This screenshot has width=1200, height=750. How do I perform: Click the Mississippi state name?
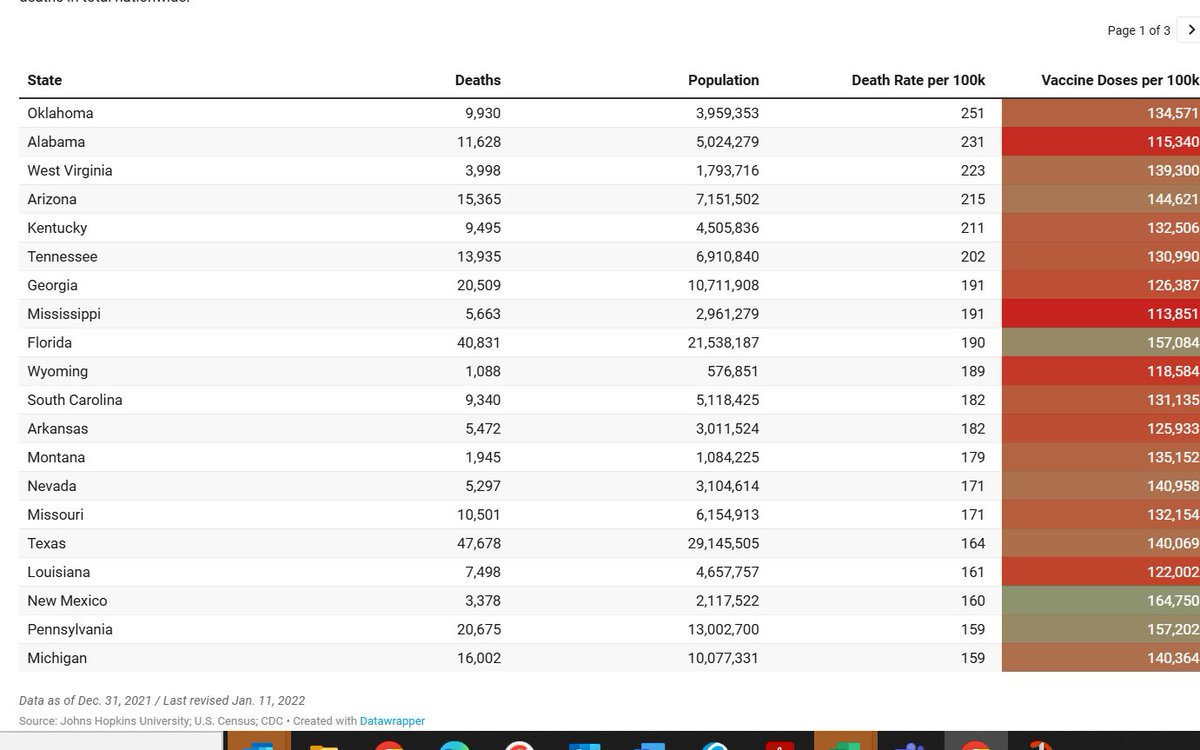point(64,314)
